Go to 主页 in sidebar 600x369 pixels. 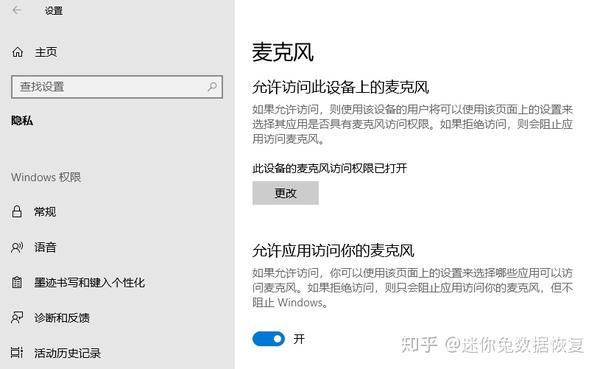click(46, 52)
